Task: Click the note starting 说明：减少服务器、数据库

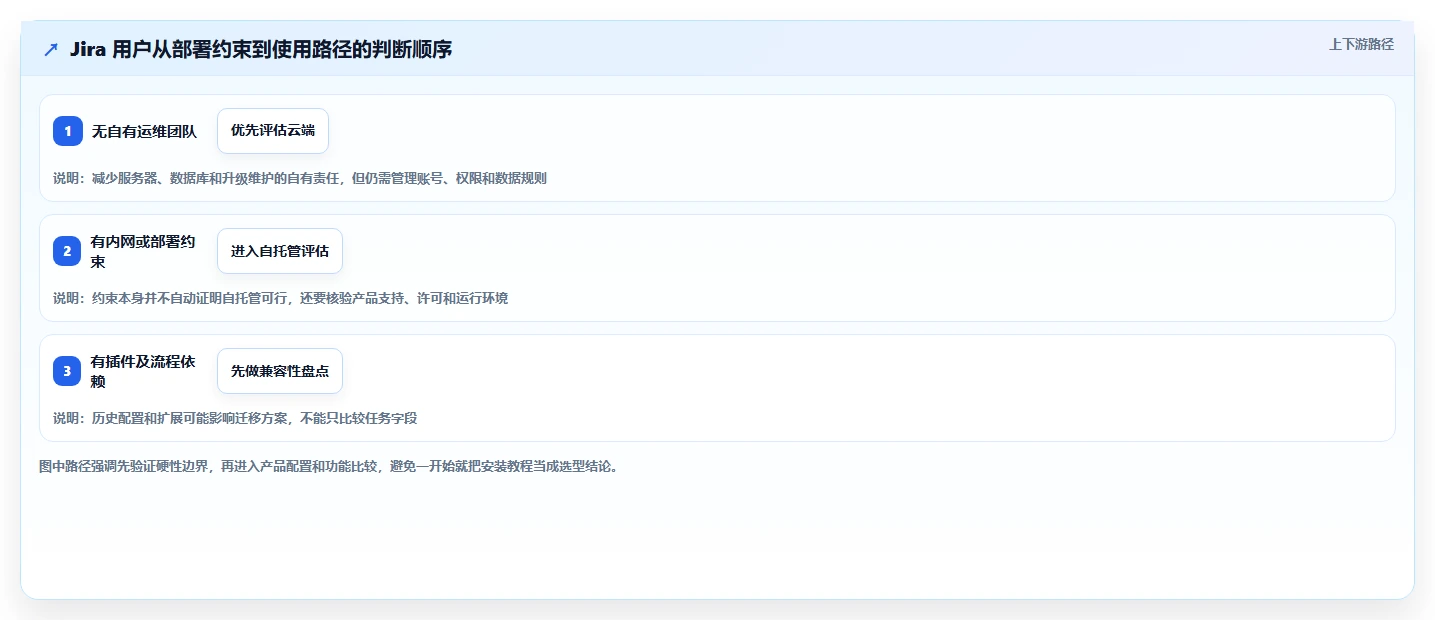Action: tap(300, 178)
